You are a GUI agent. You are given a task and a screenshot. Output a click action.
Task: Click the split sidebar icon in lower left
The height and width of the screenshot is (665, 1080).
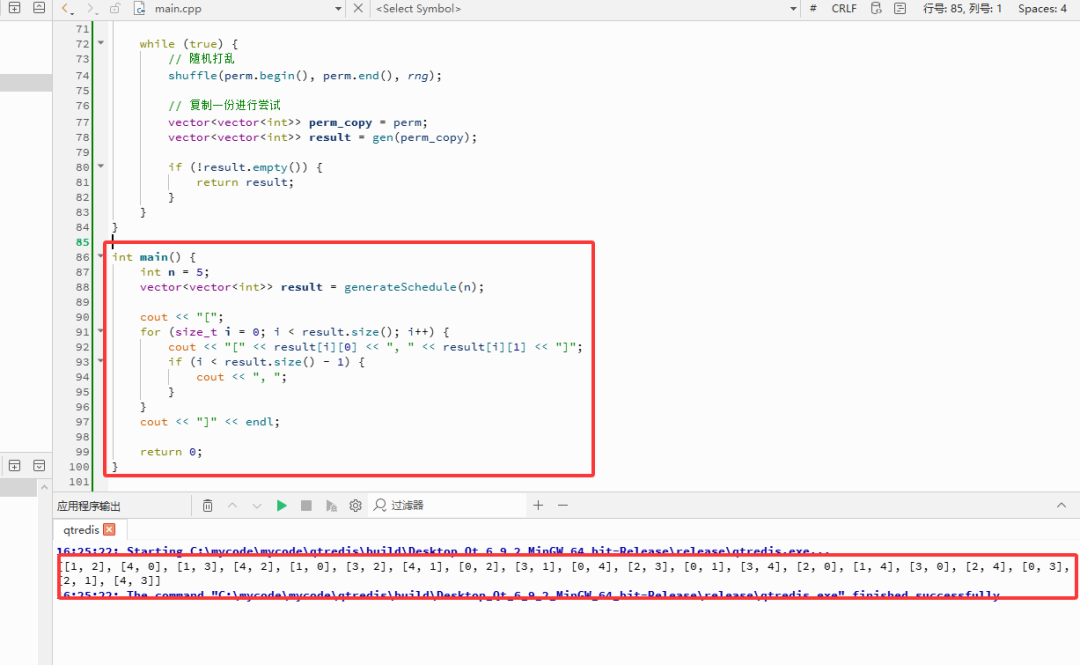click(x=14, y=466)
